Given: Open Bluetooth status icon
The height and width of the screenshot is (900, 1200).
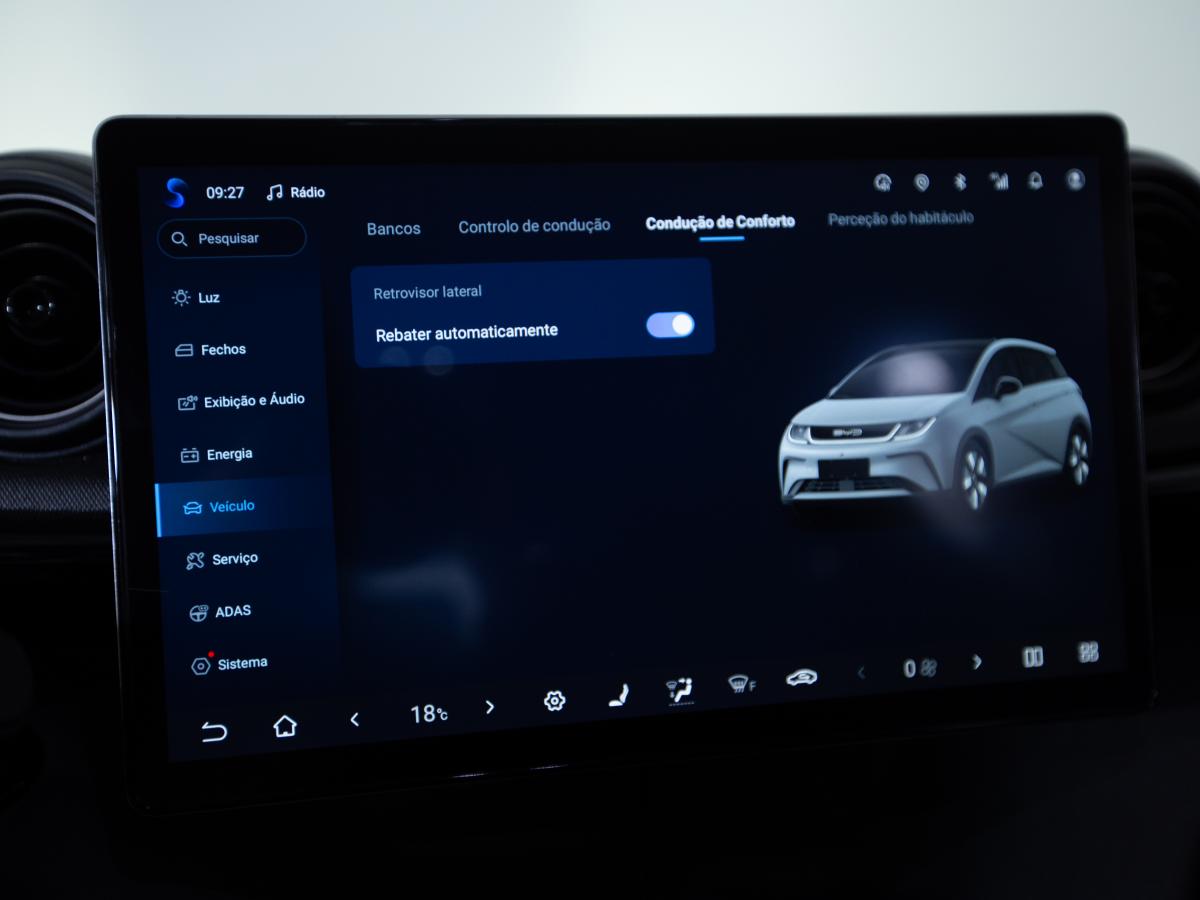Looking at the screenshot, I should pos(960,181).
